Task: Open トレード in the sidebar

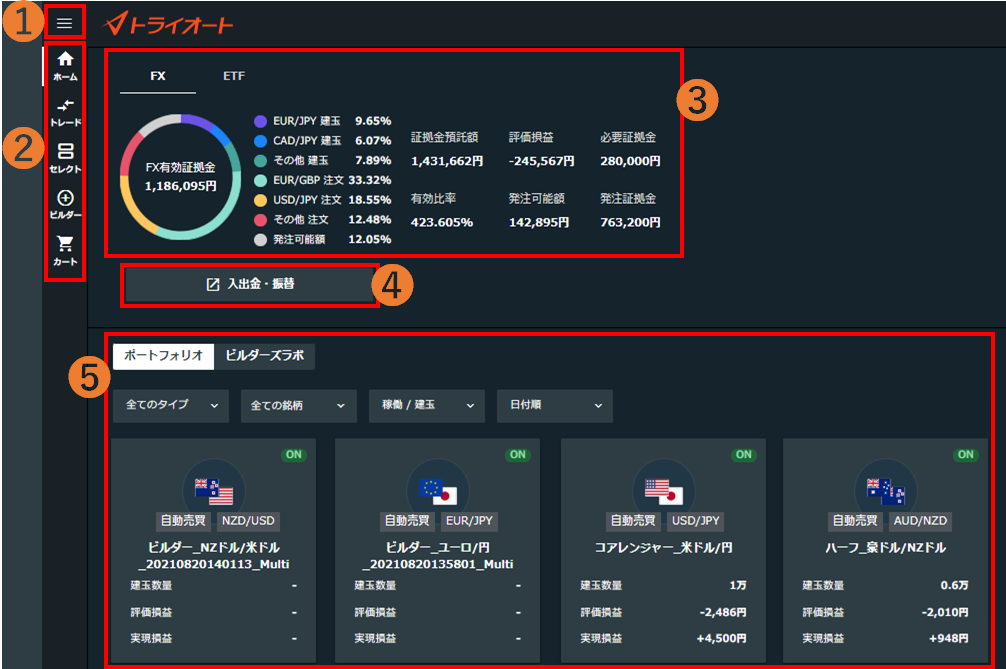Action: [65, 112]
